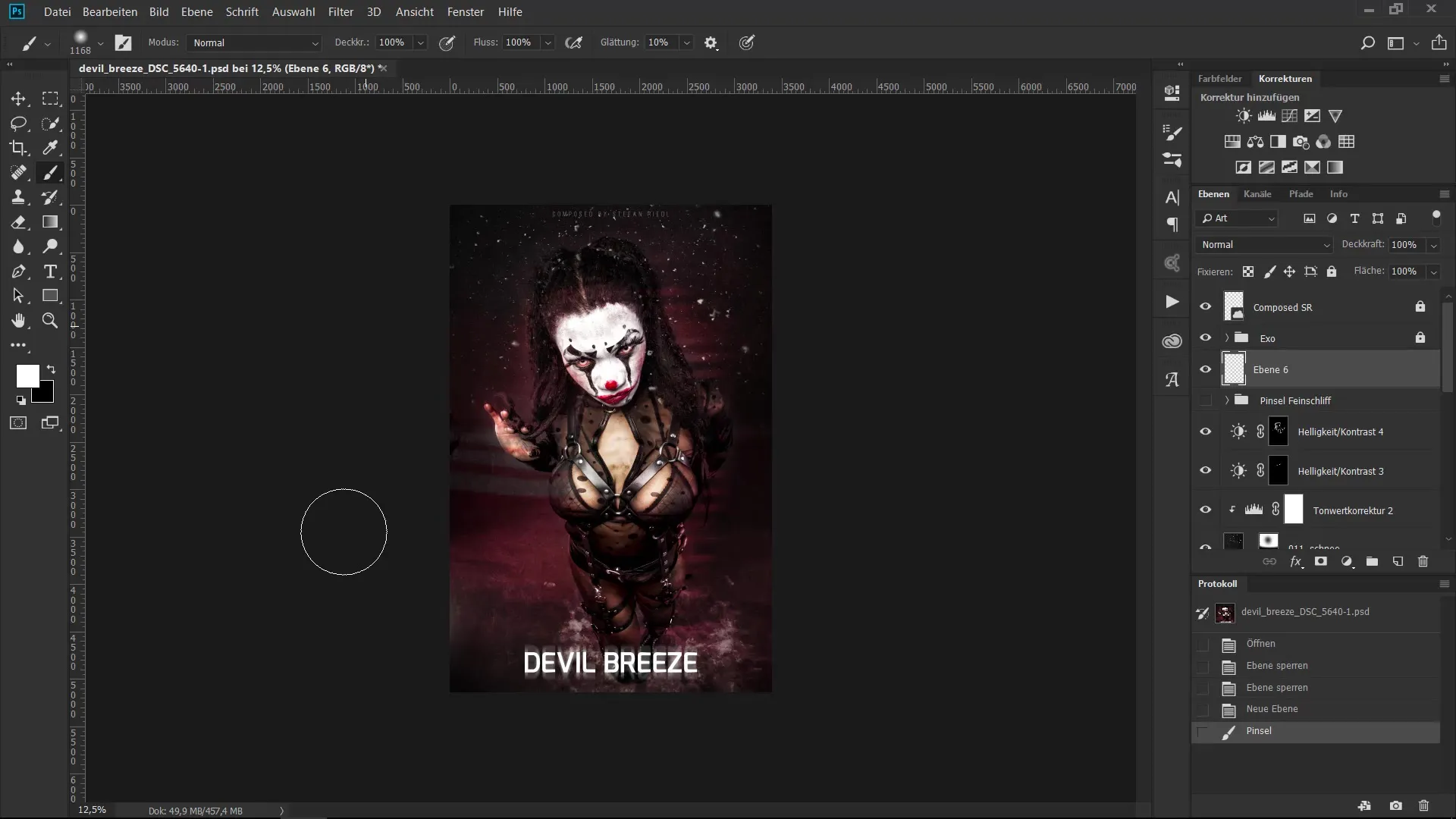1456x819 pixels.
Task: Select the Crop tool
Action: (x=18, y=148)
